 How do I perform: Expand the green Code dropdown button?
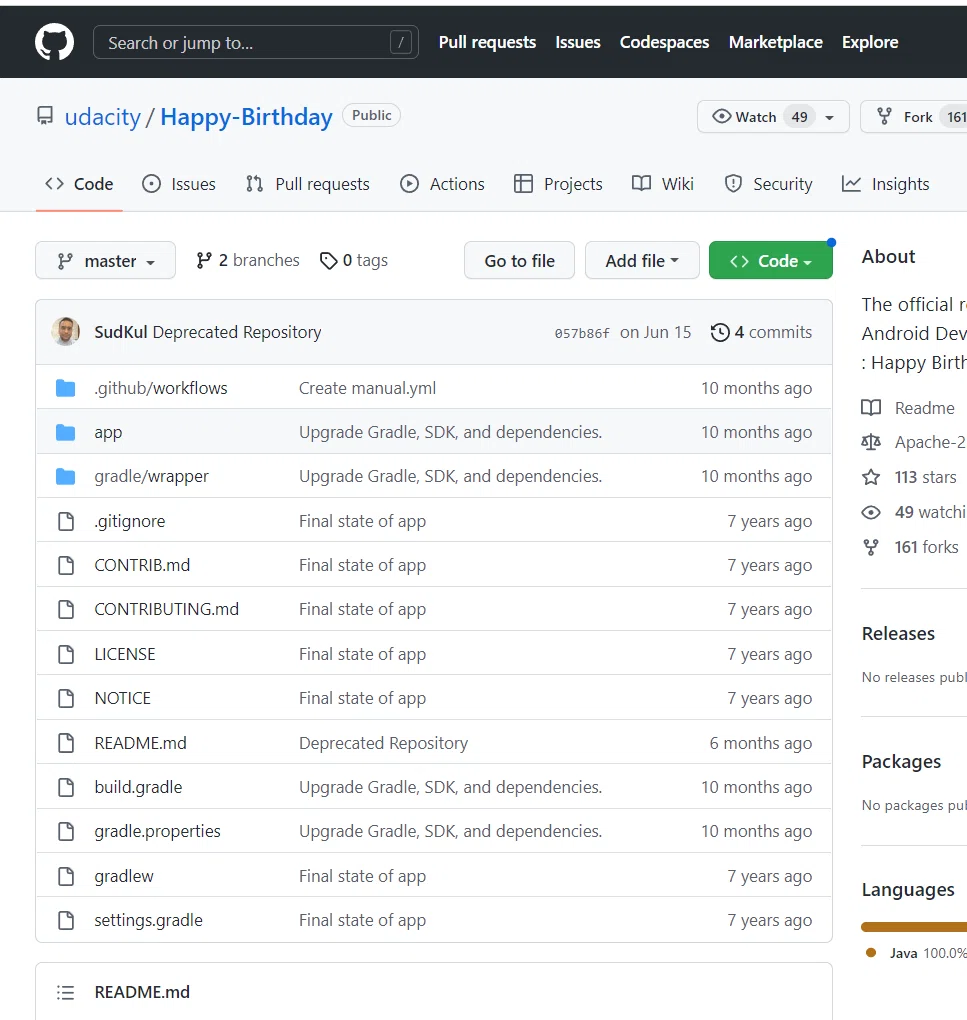click(x=771, y=260)
